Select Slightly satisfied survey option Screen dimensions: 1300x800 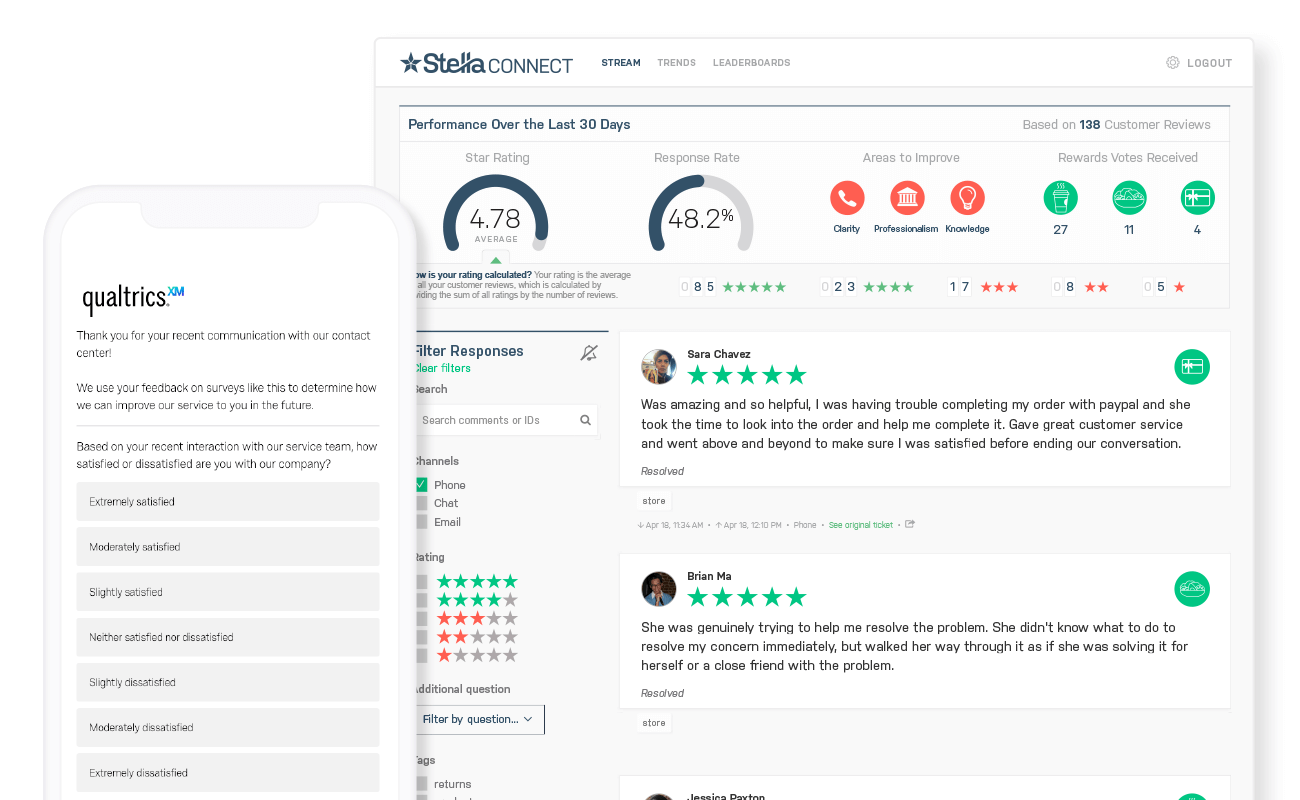228,592
